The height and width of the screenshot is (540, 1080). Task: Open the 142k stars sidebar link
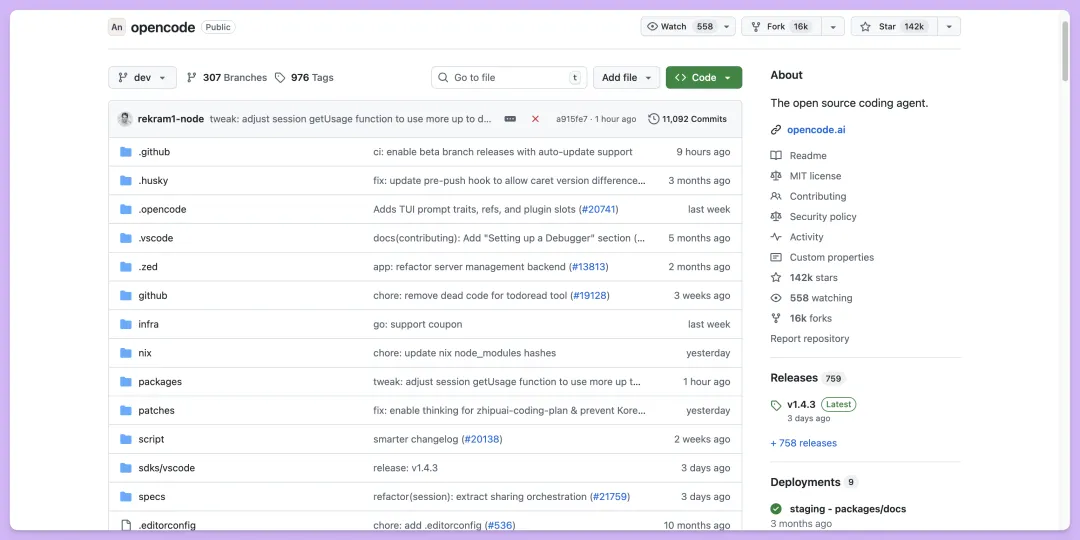814,278
